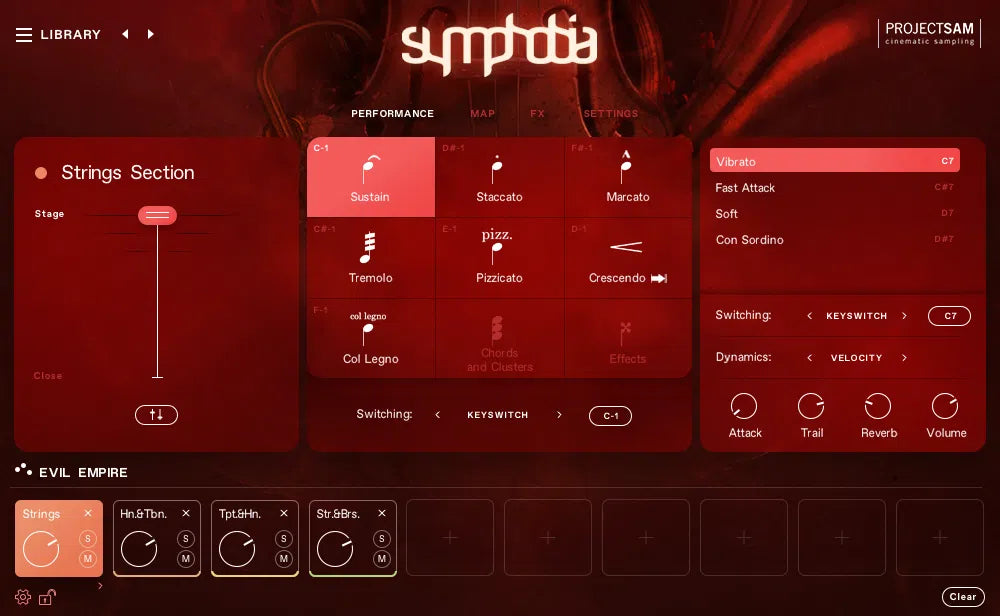Select the Col Legno articulation
The height and width of the screenshot is (616, 1000).
point(370,338)
